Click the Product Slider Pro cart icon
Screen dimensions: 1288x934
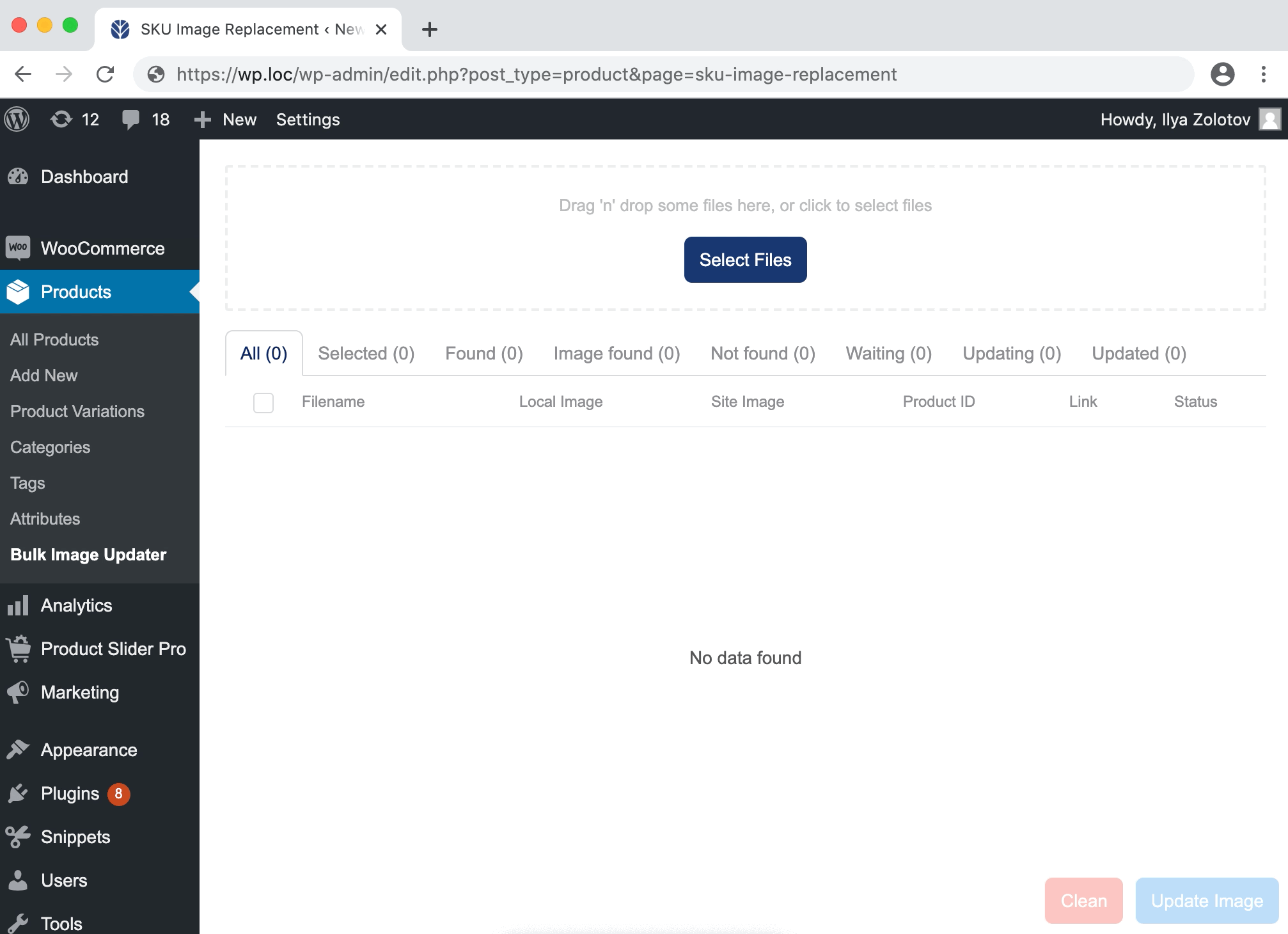pyautogui.click(x=19, y=649)
